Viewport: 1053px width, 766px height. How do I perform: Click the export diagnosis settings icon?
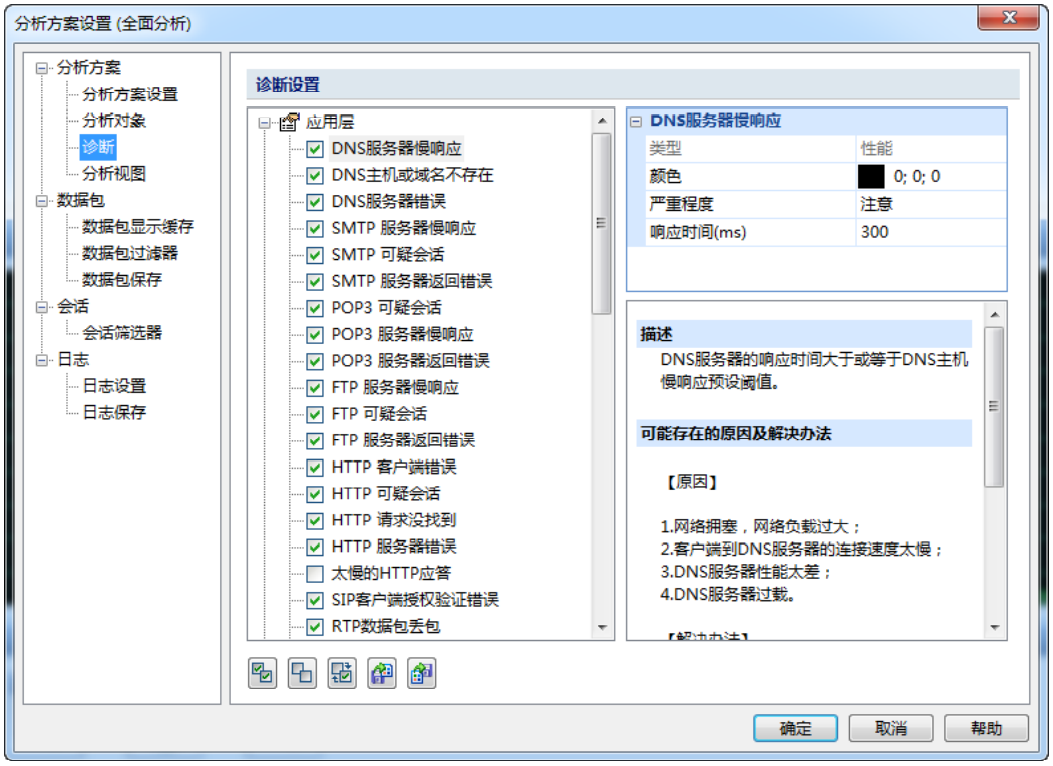pos(422,673)
